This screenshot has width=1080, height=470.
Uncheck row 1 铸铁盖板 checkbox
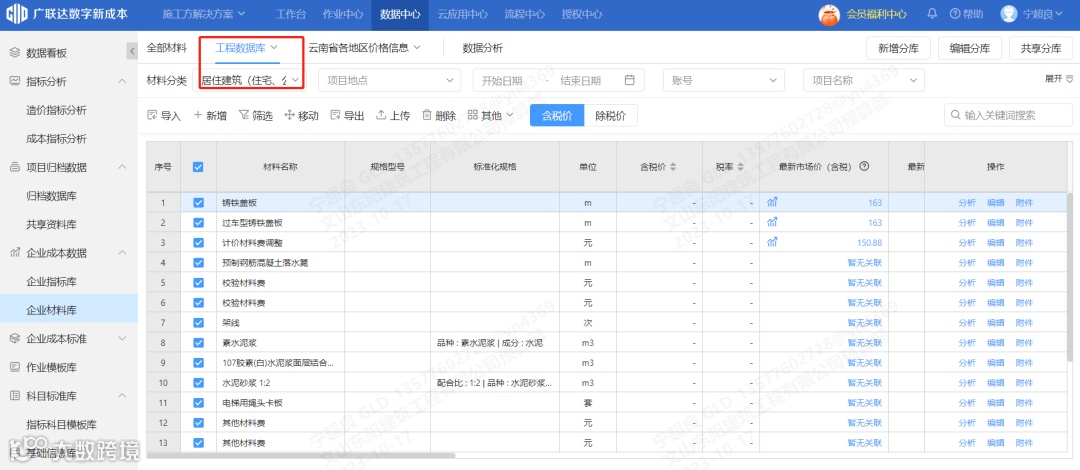tap(198, 203)
